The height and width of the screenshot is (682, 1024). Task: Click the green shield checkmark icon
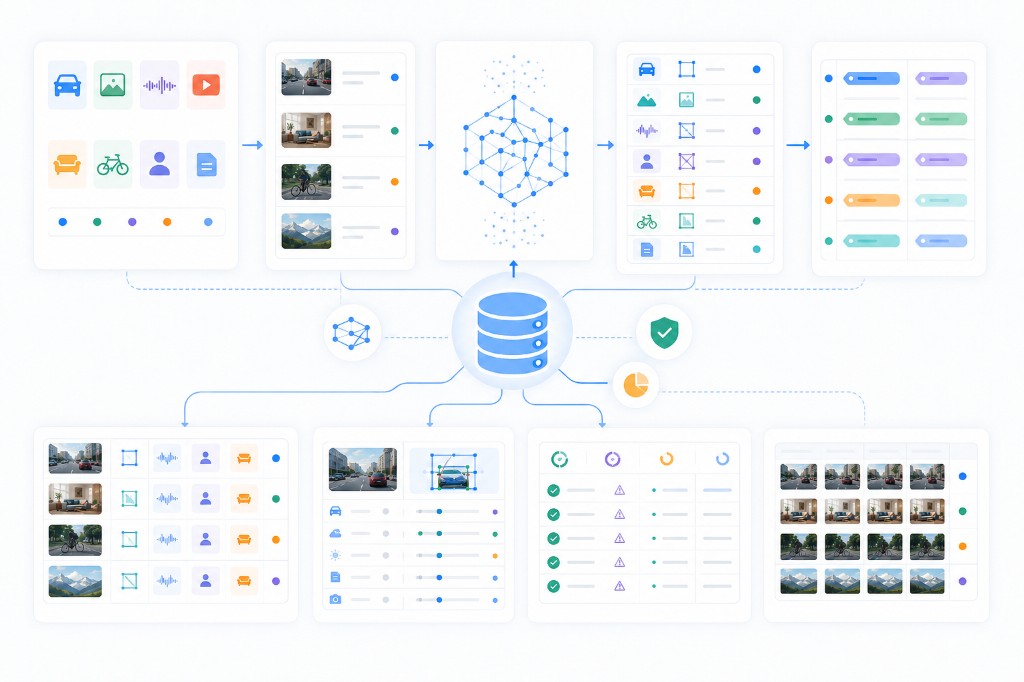tap(664, 333)
